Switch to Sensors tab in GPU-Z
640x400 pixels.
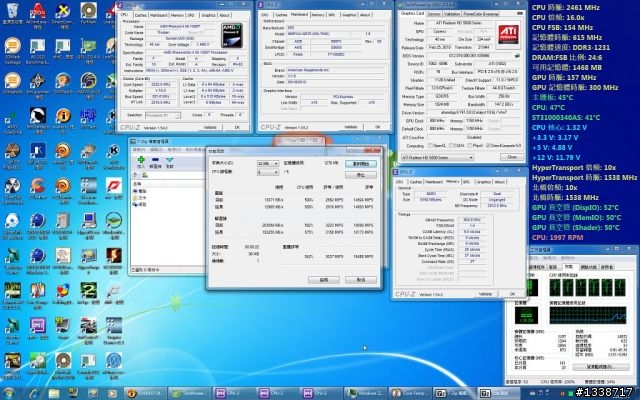click(x=434, y=14)
